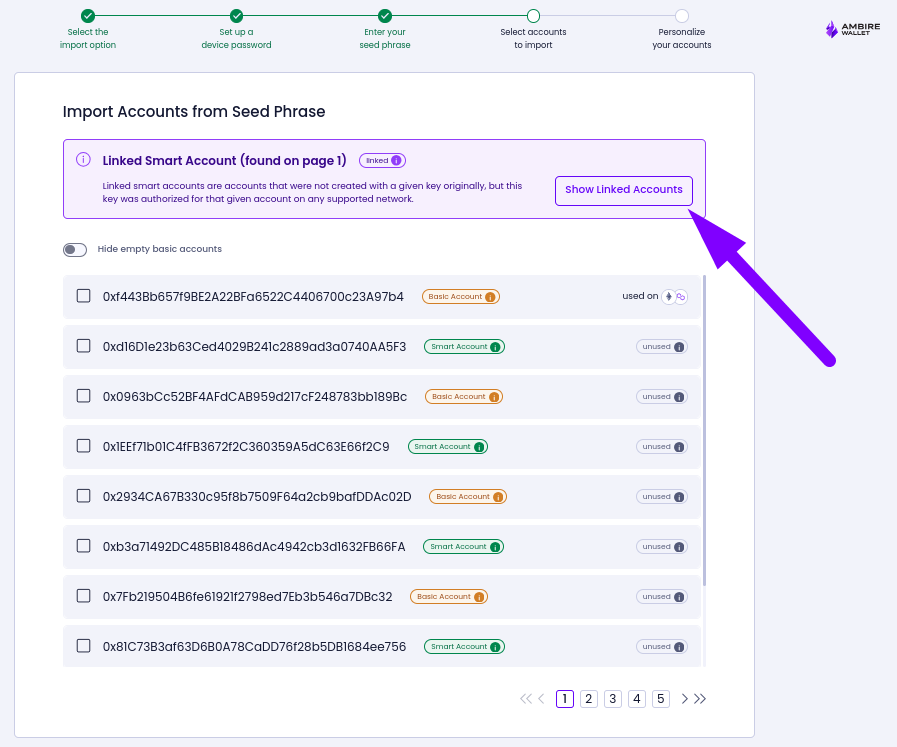
Task: Click address text 0x1EEf71b01C4fFB3672f2C360359A5dC63E66f2C9
Action: pyautogui.click(x=246, y=447)
